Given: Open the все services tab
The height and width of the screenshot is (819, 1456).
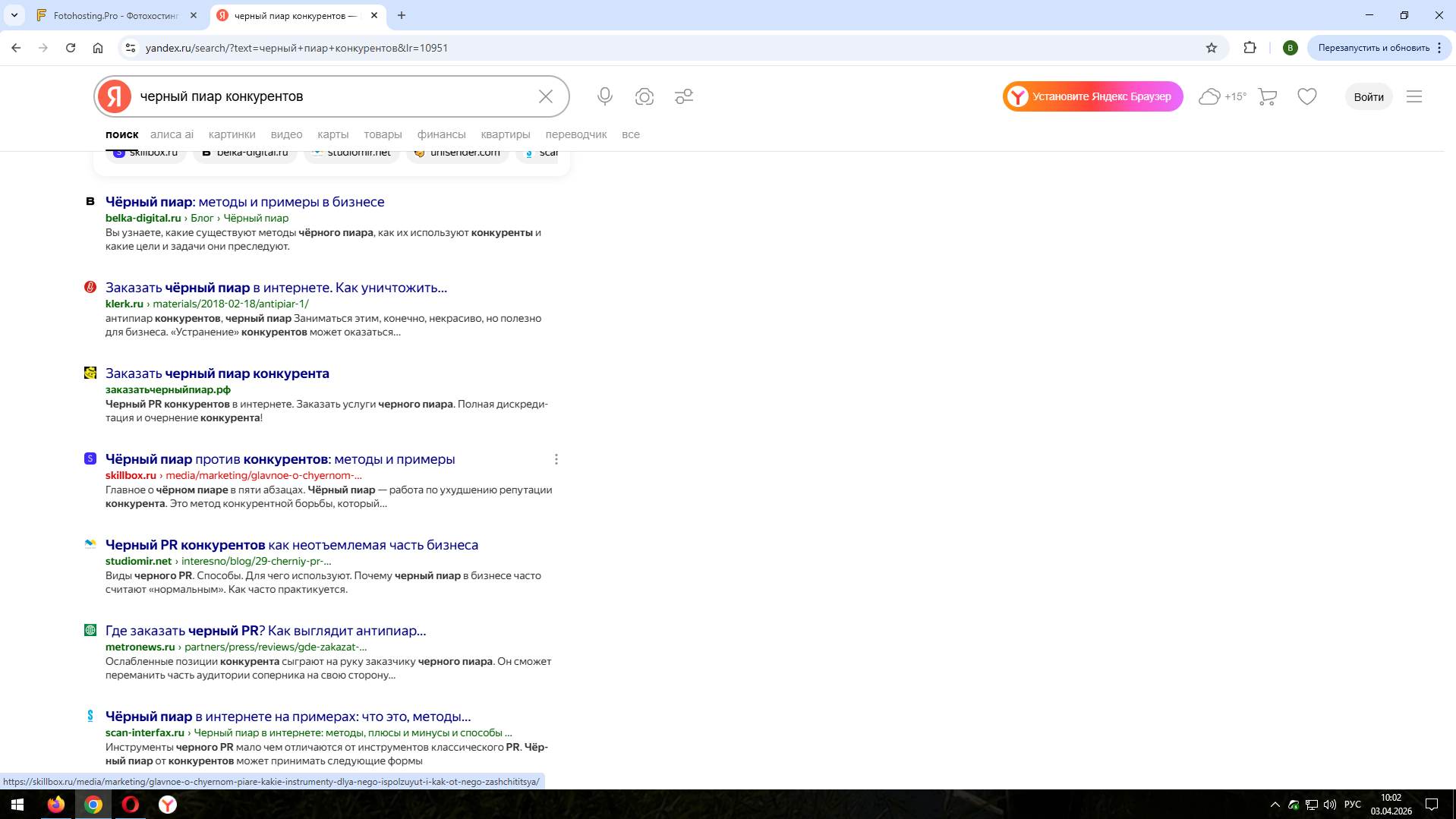Looking at the screenshot, I should coord(631,134).
